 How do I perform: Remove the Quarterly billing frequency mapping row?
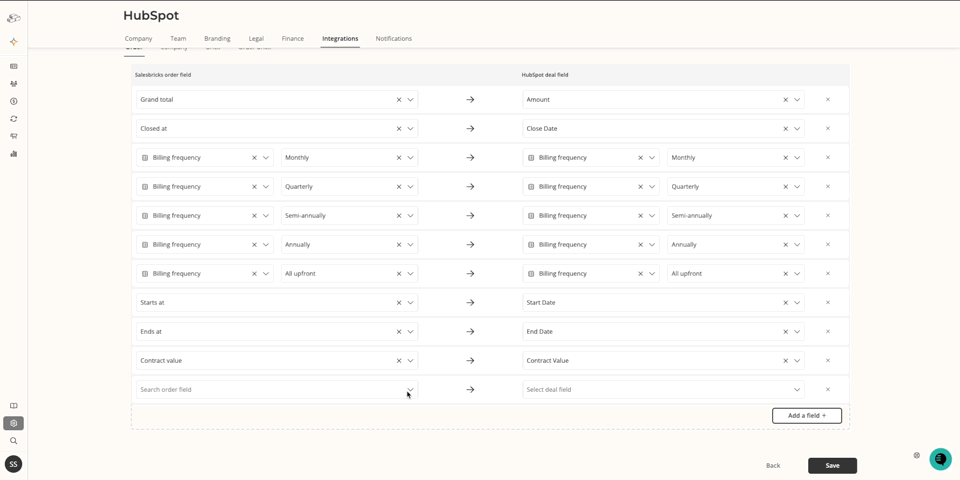click(x=828, y=187)
